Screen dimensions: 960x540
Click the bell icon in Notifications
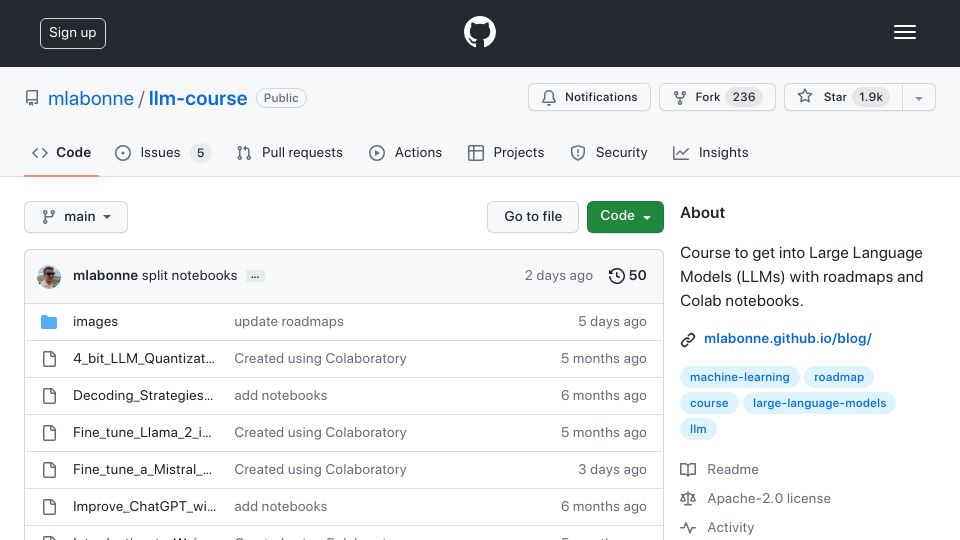549,97
